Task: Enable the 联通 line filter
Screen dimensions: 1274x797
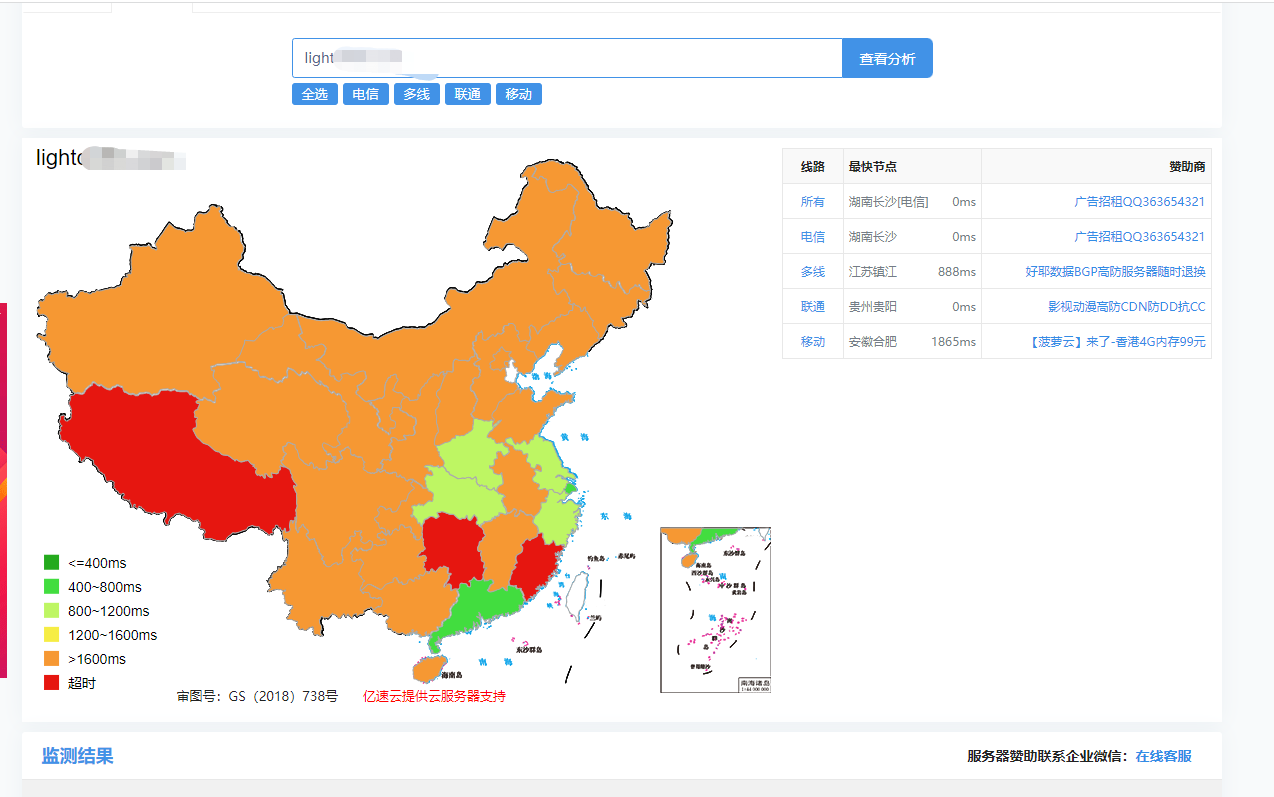Action: [x=467, y=94]
